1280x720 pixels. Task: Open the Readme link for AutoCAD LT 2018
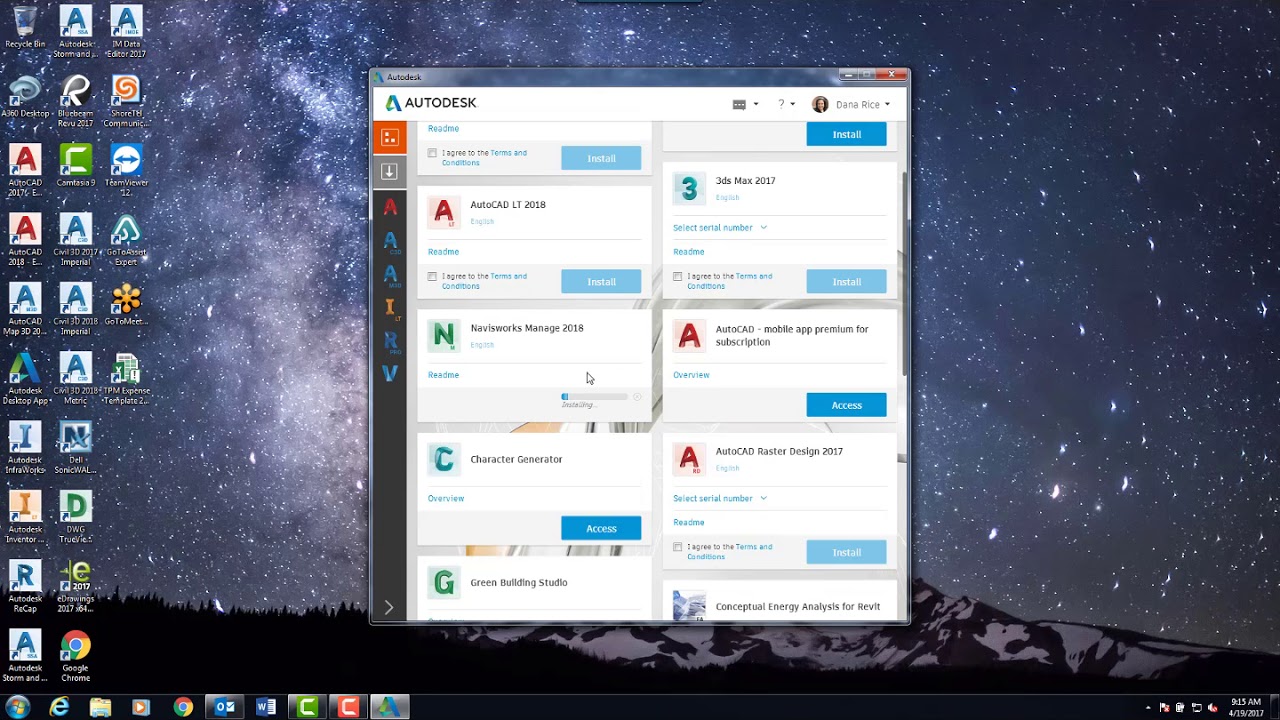443,252
